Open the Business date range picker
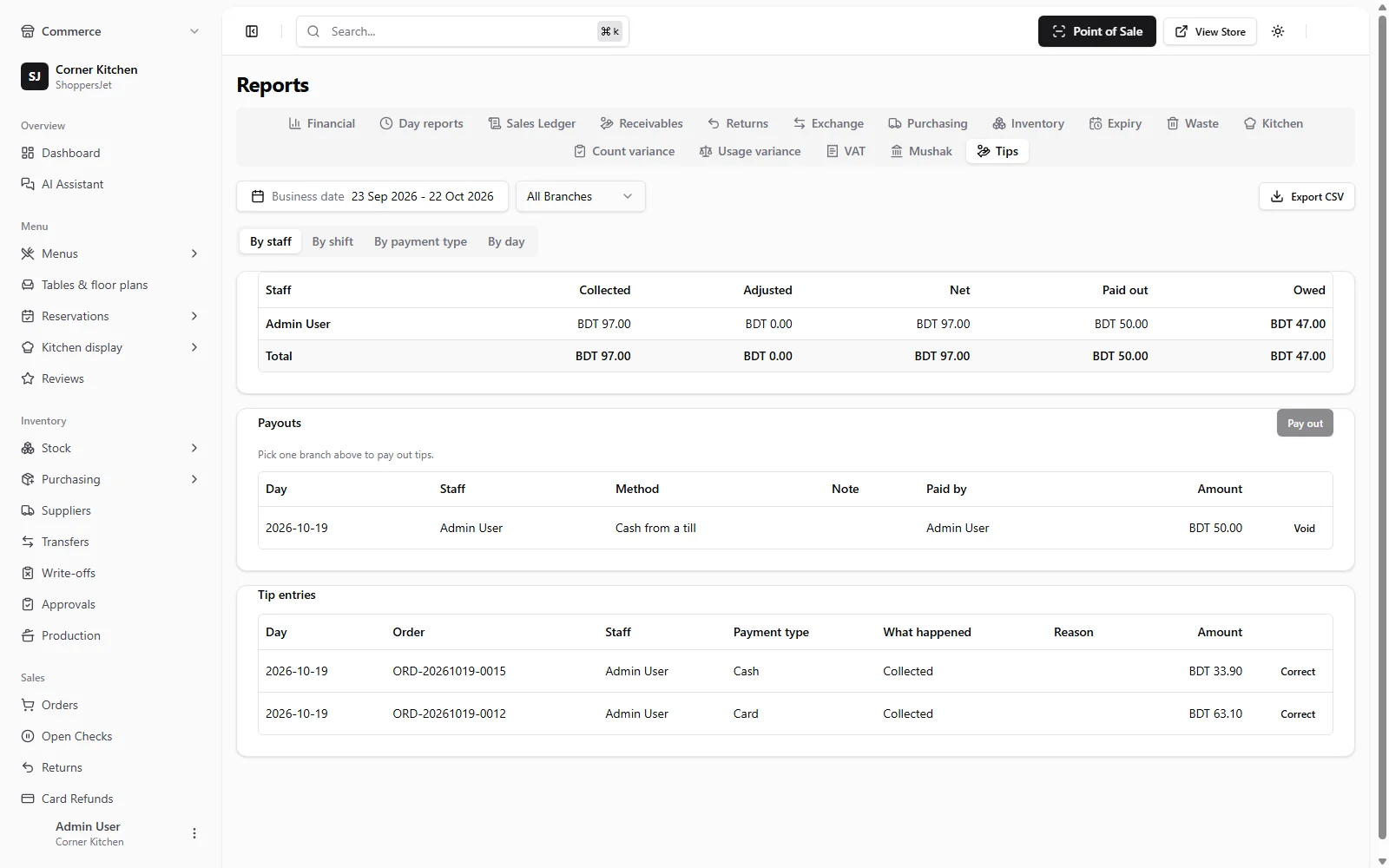 pyautogui.click(x=372, y=196)
